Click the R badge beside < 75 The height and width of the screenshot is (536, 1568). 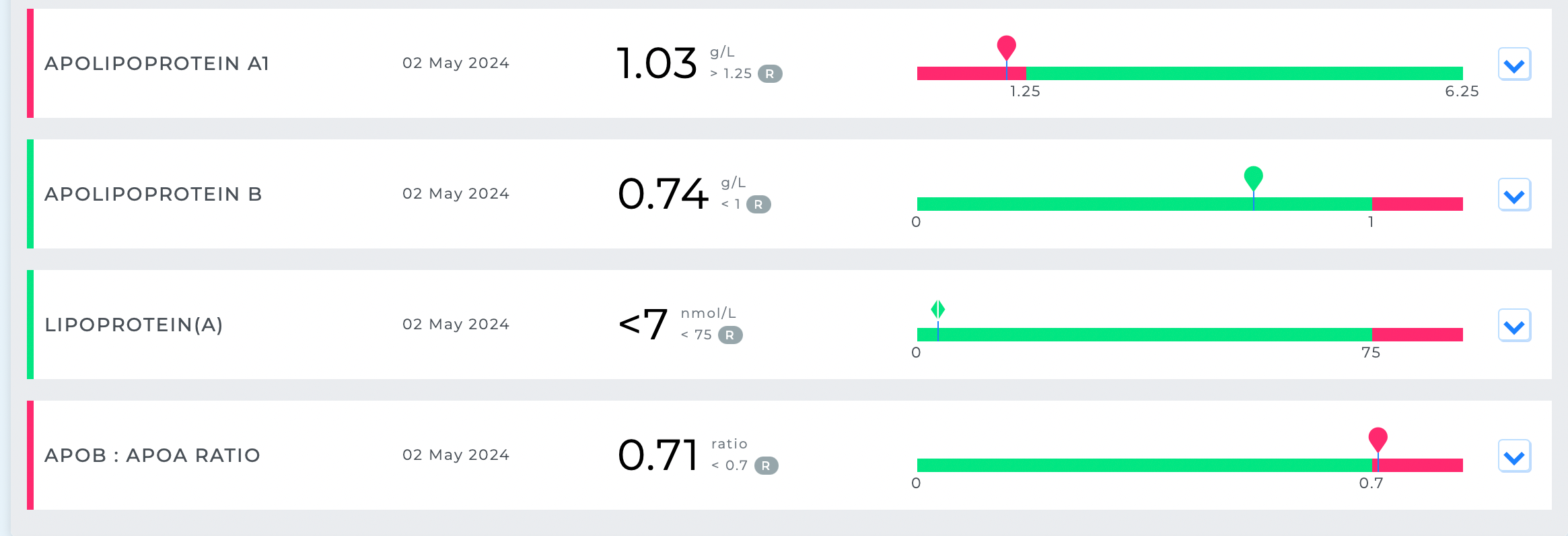tap(730, 335)
